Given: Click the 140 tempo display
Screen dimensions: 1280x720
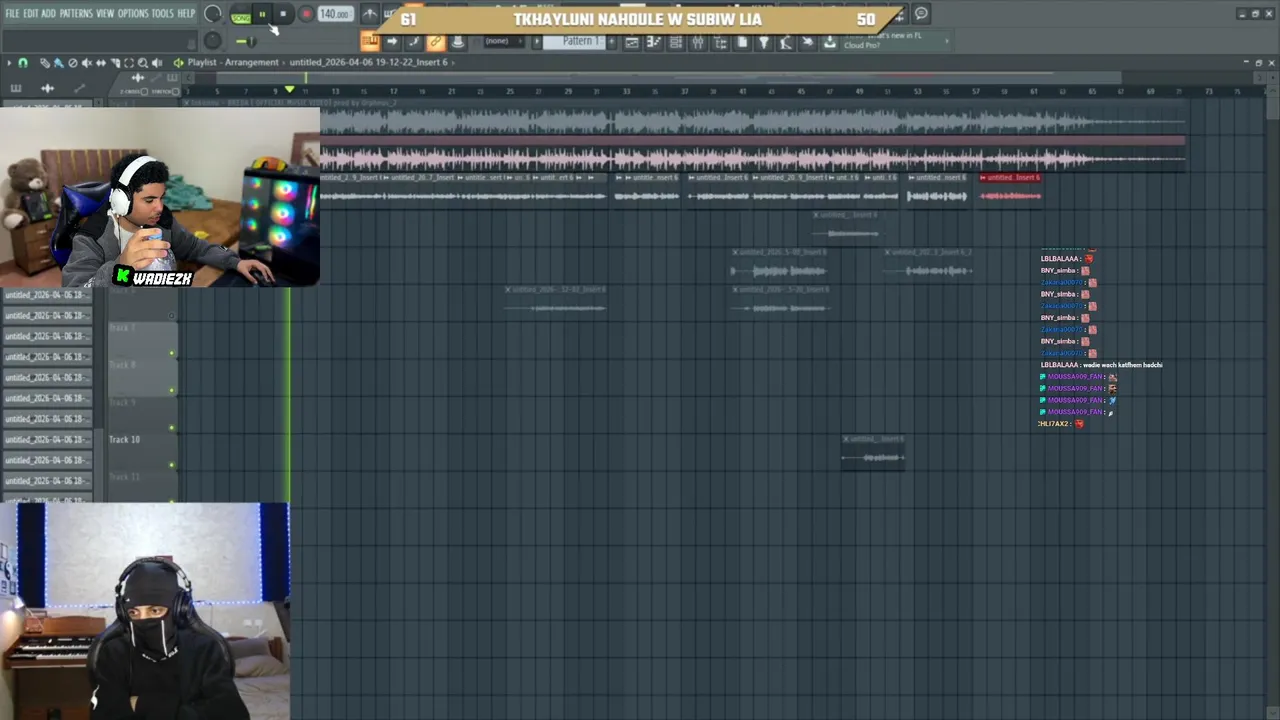Looking at the screenshot, I should (x=335, y=14).
